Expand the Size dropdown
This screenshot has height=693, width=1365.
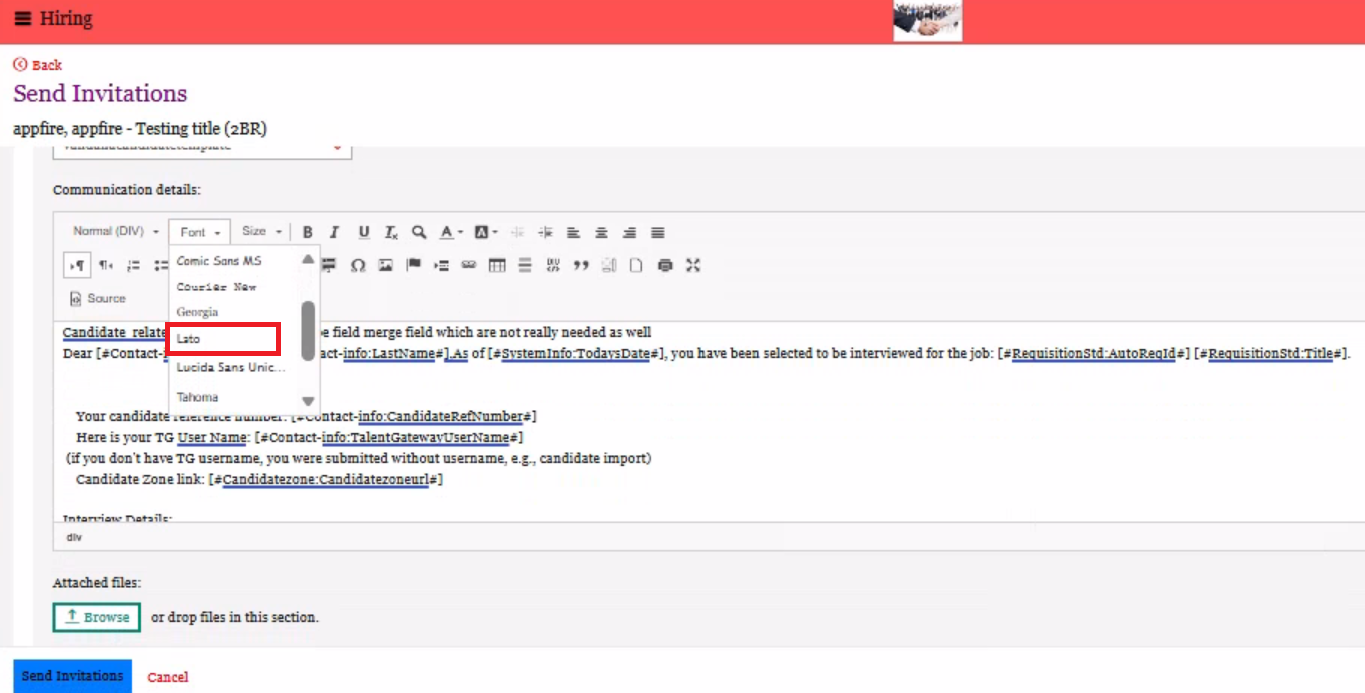coord(262,232)
